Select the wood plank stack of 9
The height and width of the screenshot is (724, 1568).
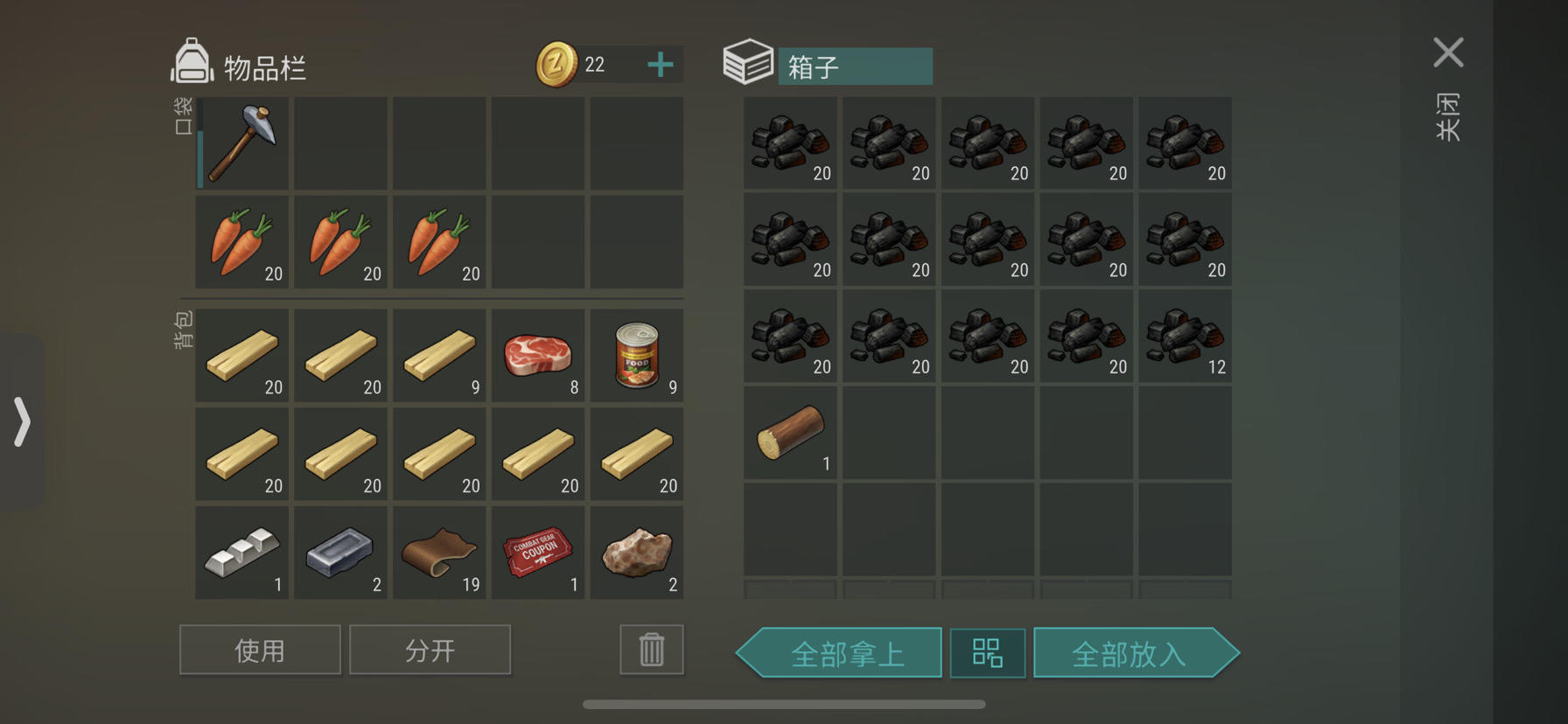[x=439, y=355]
